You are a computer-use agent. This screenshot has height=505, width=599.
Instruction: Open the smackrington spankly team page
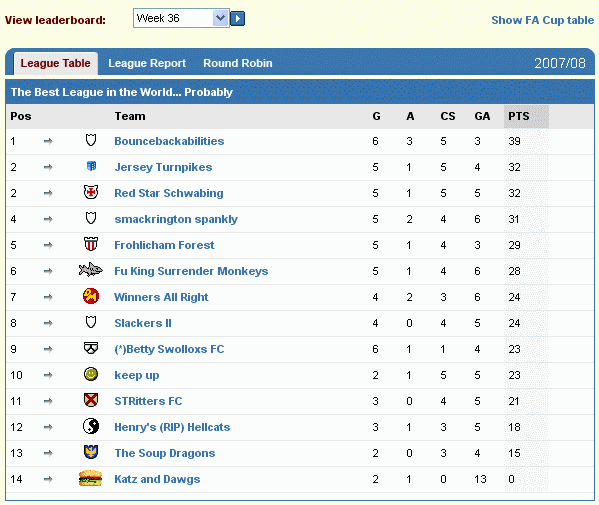coord(176,219)
